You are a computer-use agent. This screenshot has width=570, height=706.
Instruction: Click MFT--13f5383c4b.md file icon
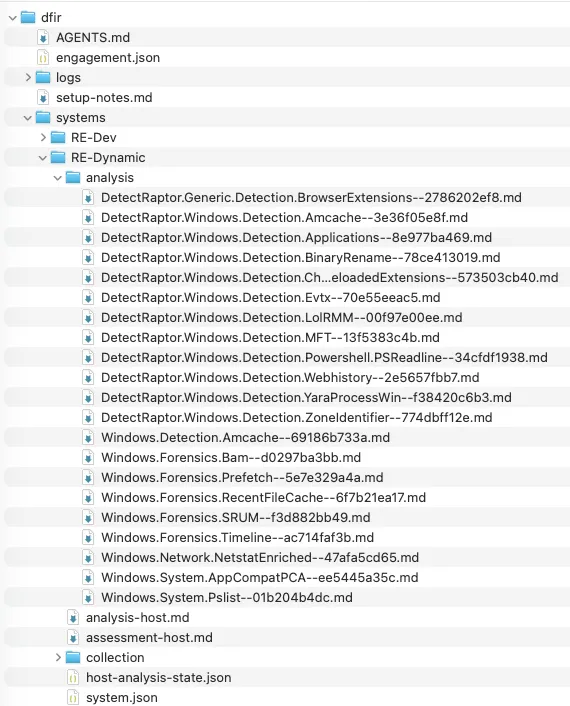pos(88,338)
